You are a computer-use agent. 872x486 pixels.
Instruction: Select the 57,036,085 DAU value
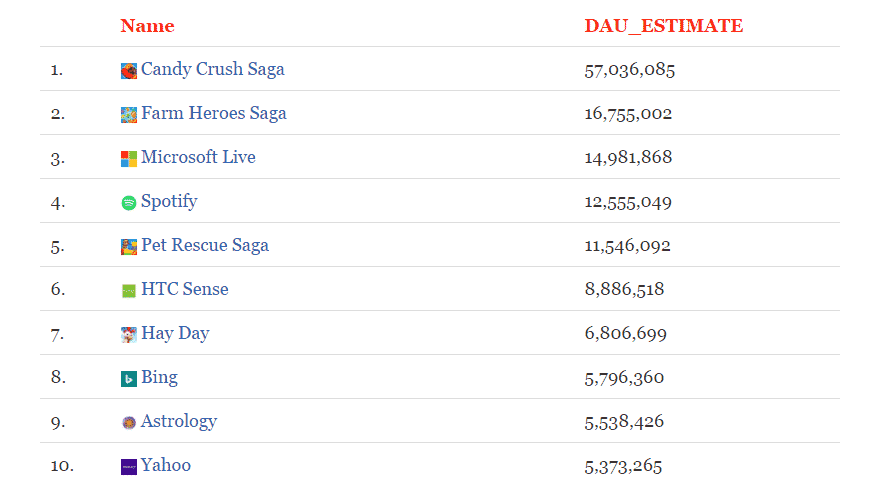[630, 70]
